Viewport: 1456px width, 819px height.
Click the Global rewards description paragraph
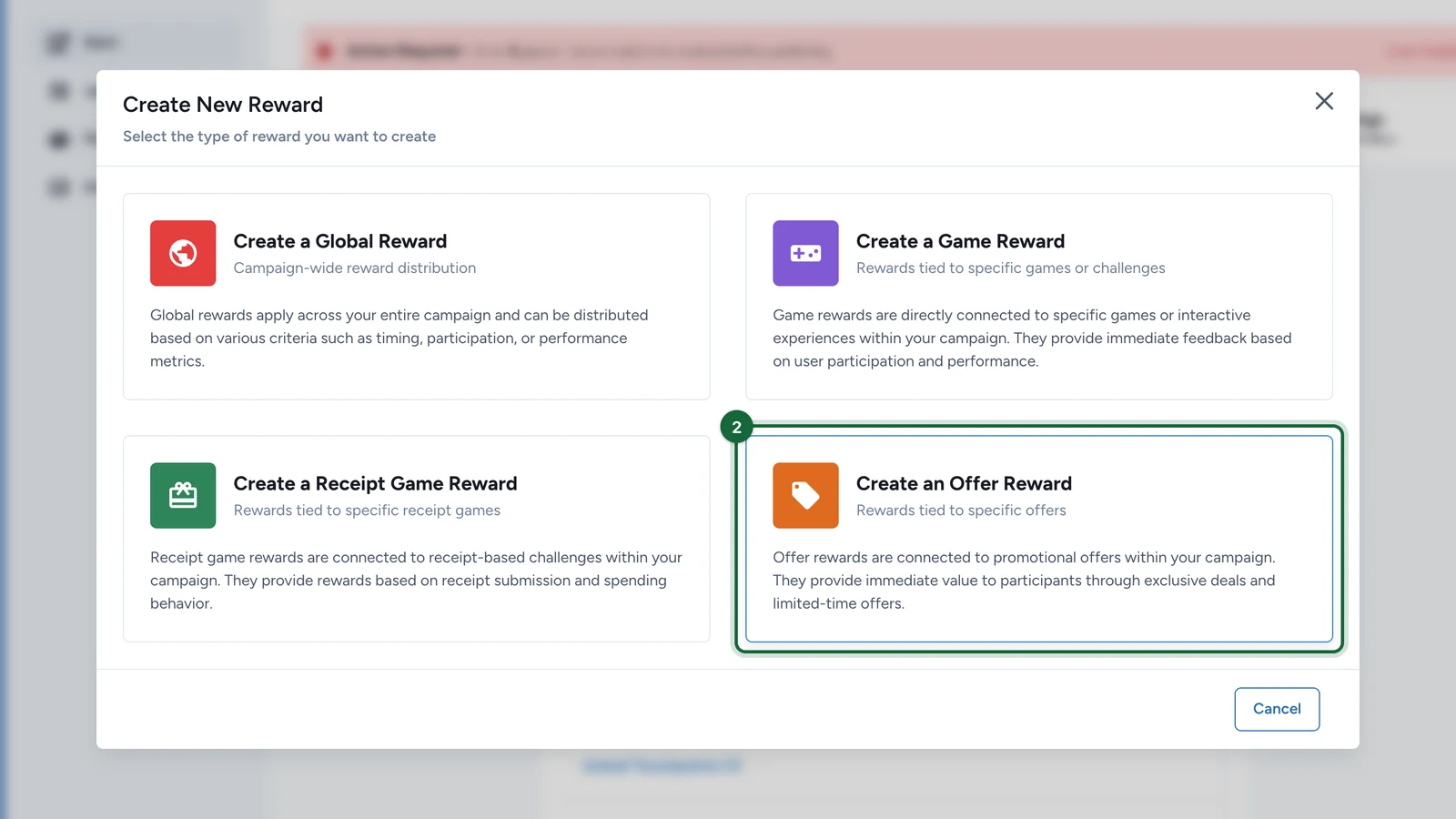399,338
